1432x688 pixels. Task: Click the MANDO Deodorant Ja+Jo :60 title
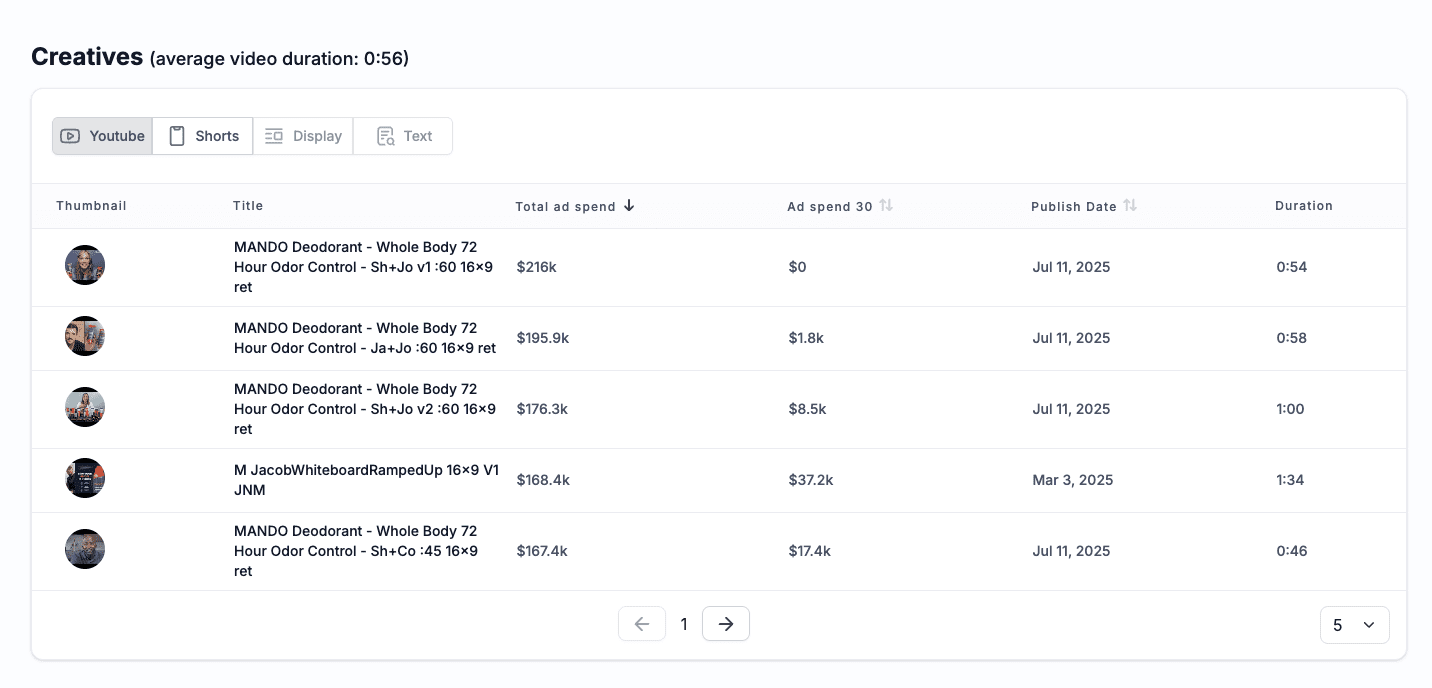tap(365, 338)
